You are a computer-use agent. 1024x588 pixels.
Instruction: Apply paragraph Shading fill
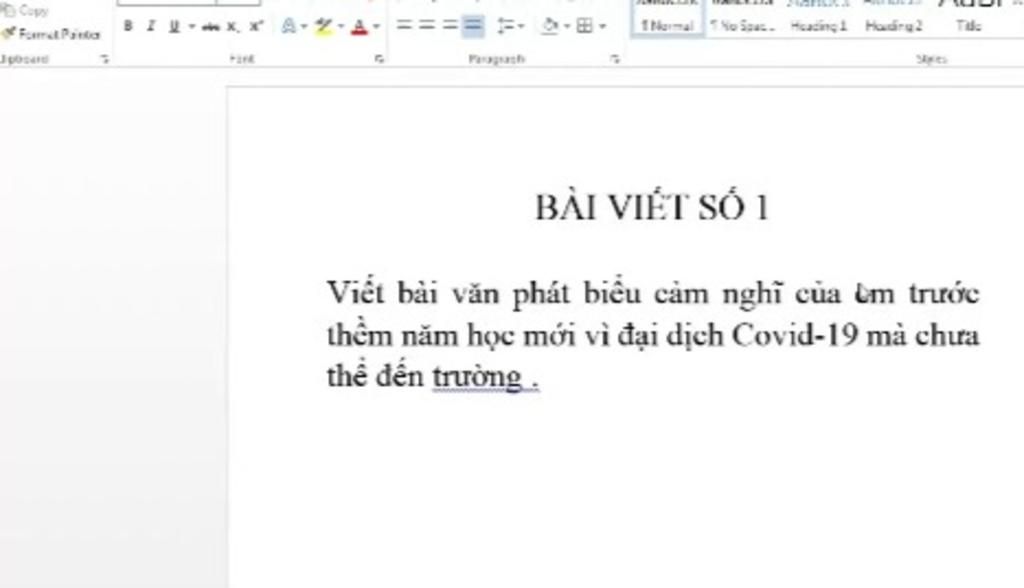pos(551,26)
